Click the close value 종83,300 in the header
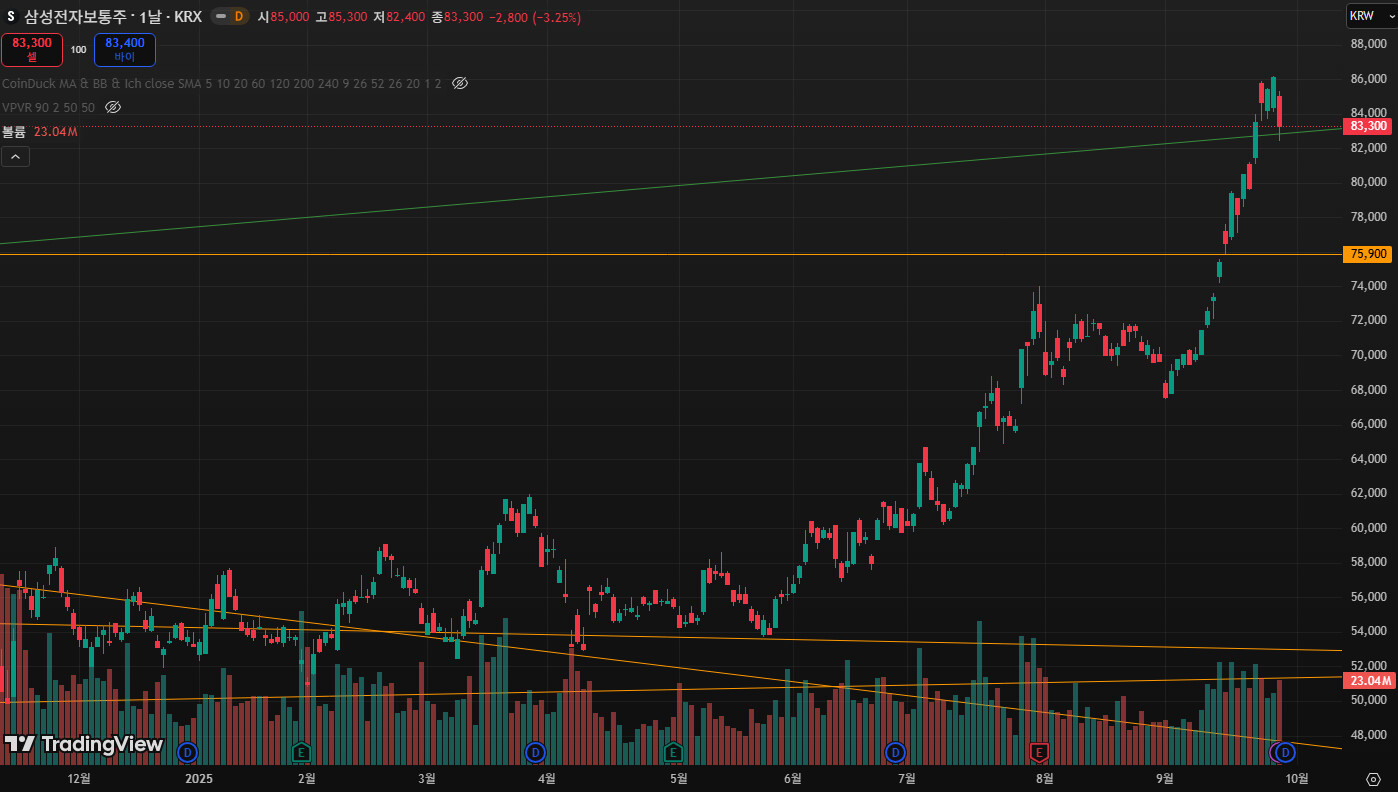Screen dimensions: 1398x792 pyautogui.click(x=457, y=17)
